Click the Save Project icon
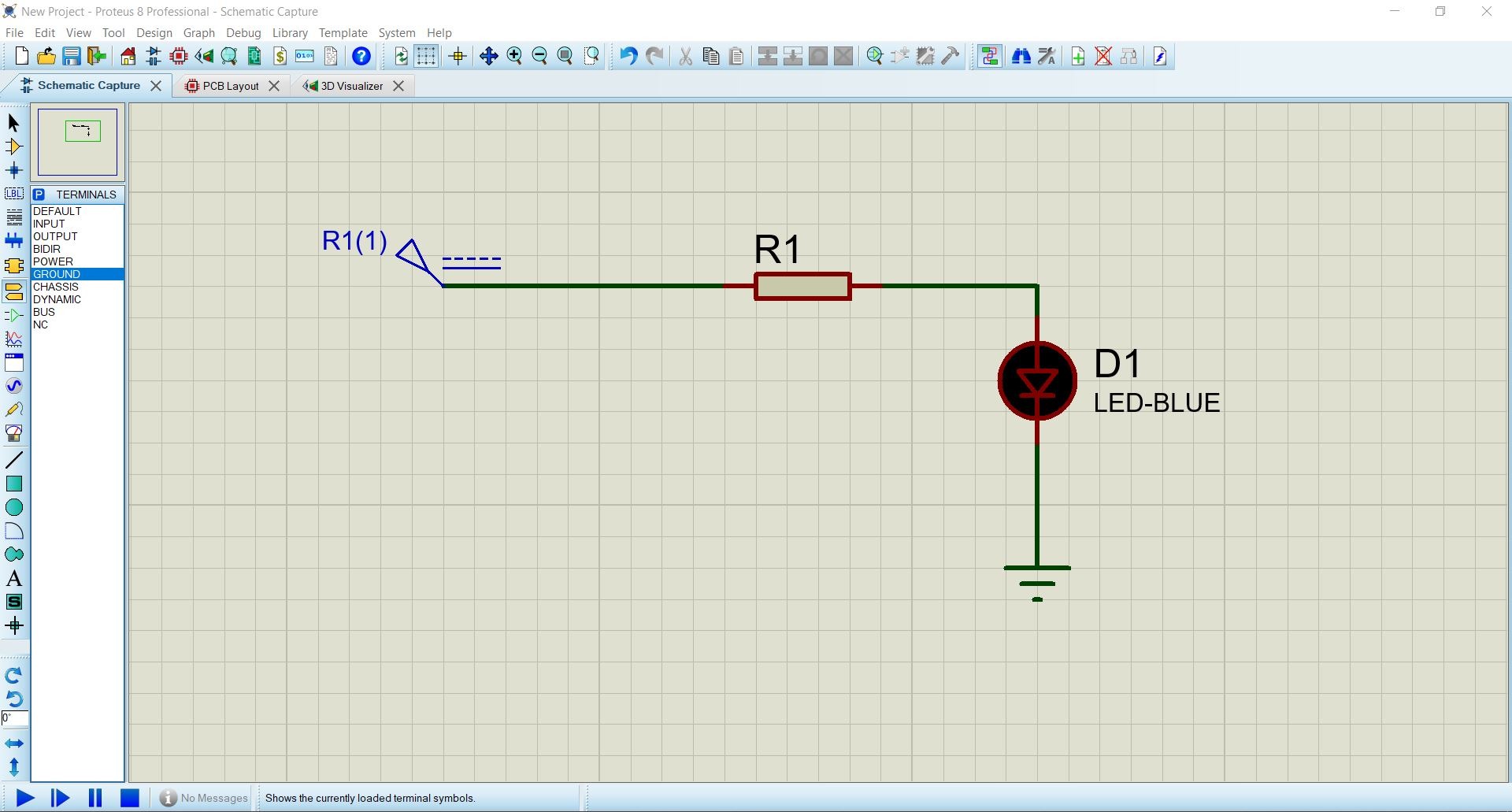The image size is (1512, 812). point(72,56)
